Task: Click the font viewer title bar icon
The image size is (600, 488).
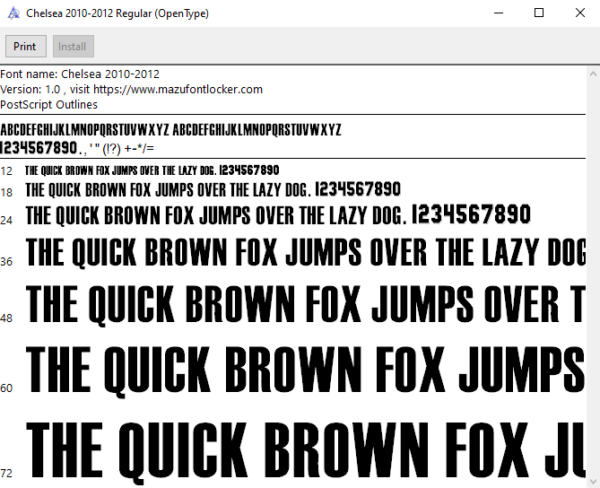Action: (14, 13)
